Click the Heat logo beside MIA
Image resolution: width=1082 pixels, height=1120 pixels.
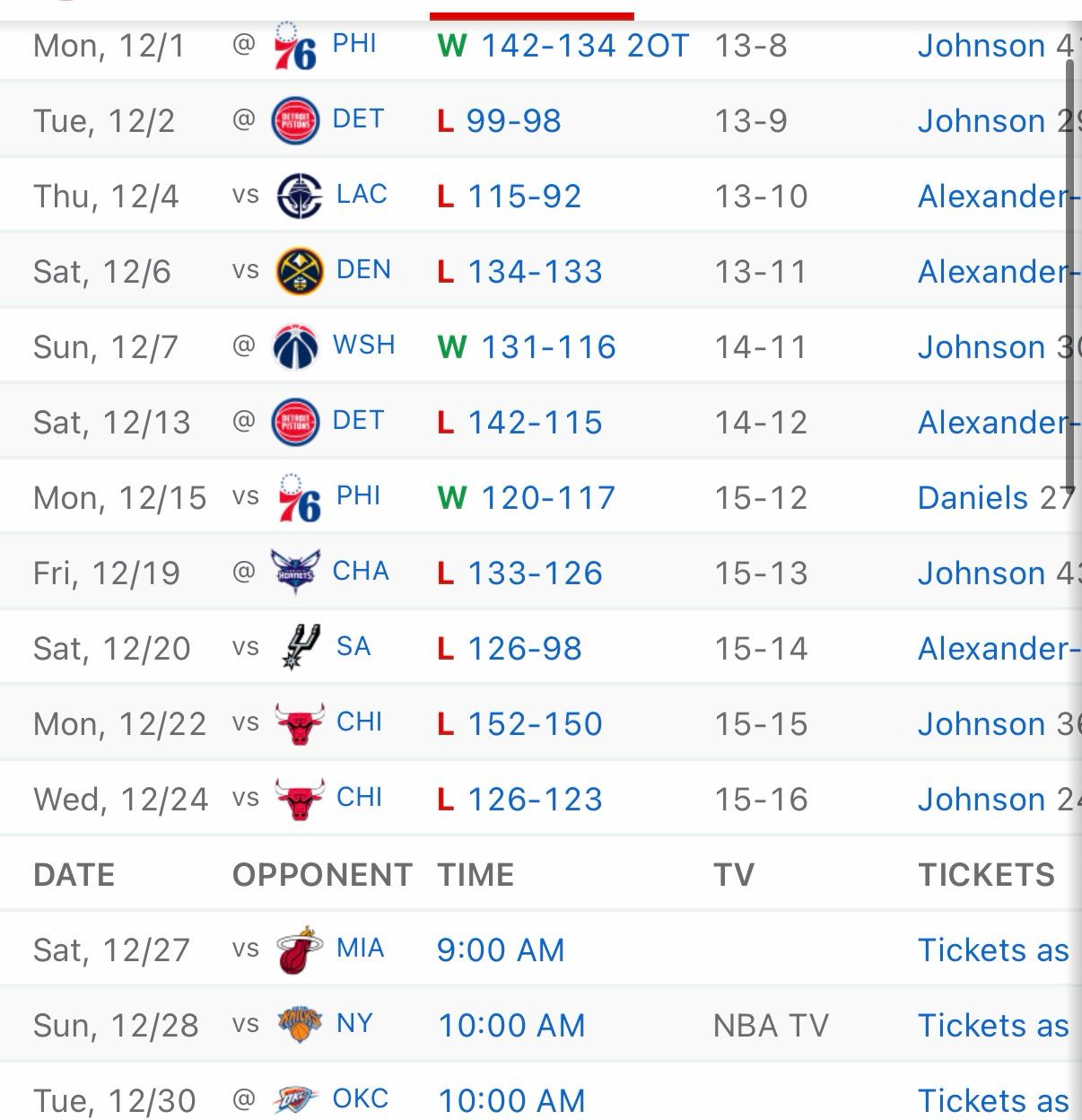click(299, 949)
